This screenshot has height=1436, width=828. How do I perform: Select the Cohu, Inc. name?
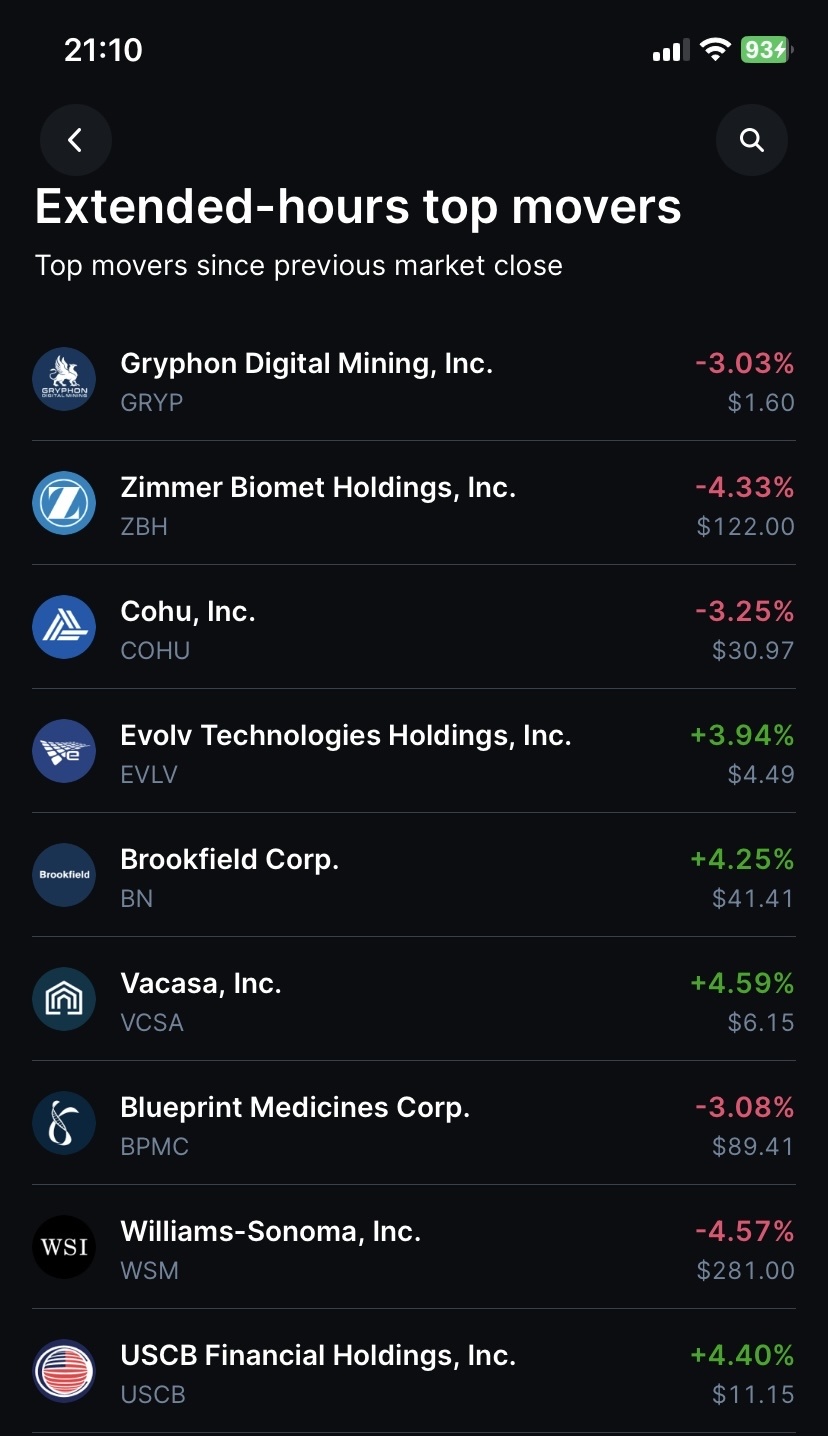click(188, 611)
